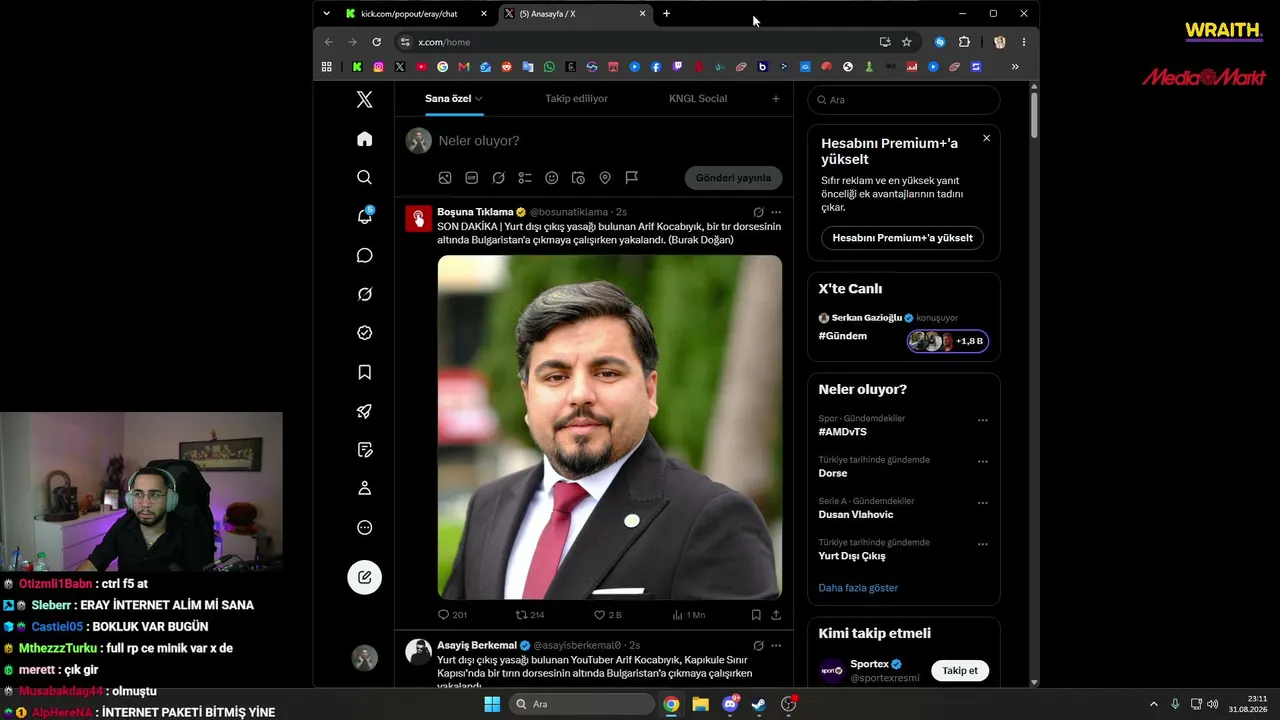Open the rocket icon in X sidebar
The height and width of the screenshot is (720, 1280).
(364, 411)
